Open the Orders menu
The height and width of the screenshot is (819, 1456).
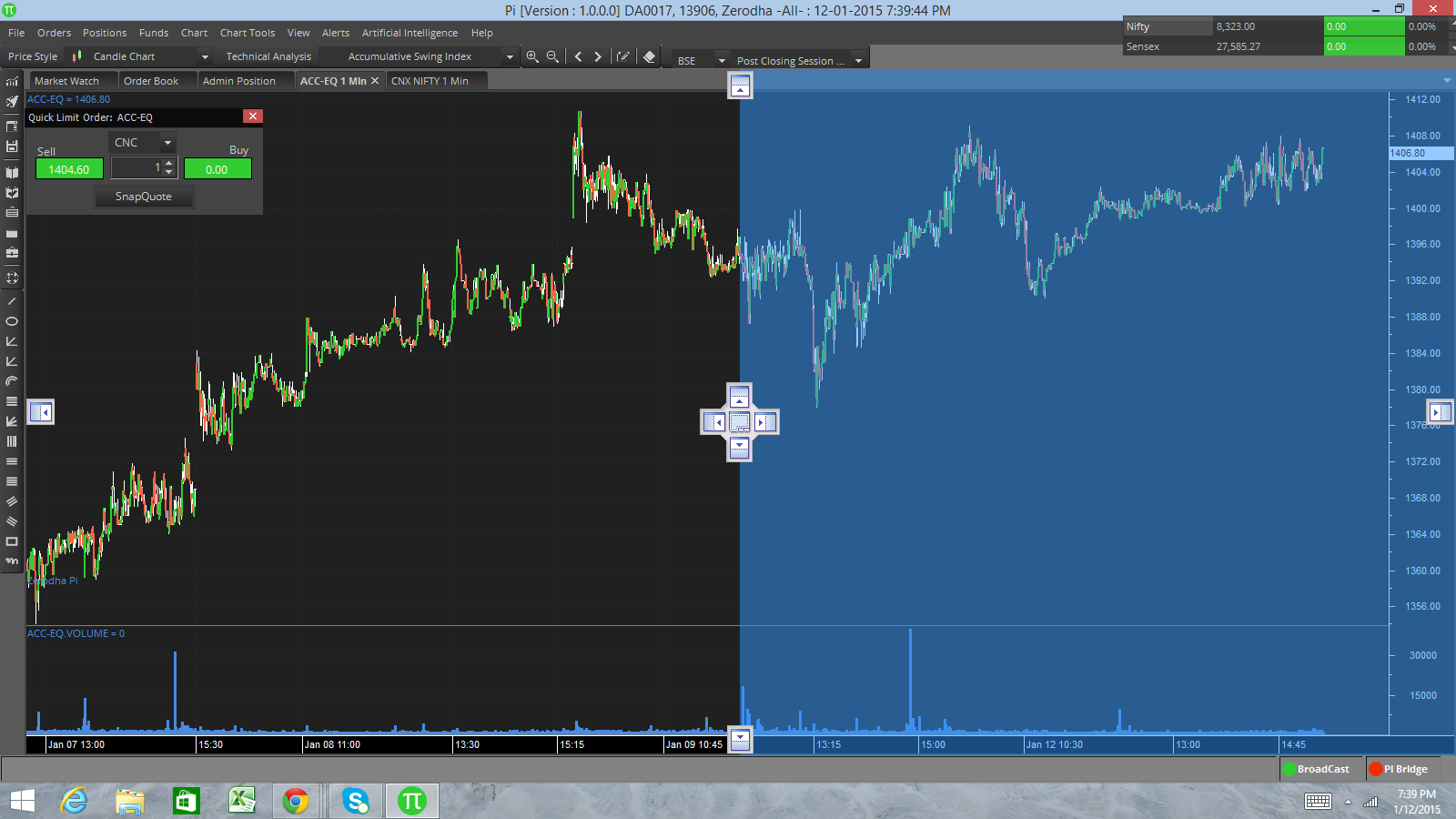54,33
